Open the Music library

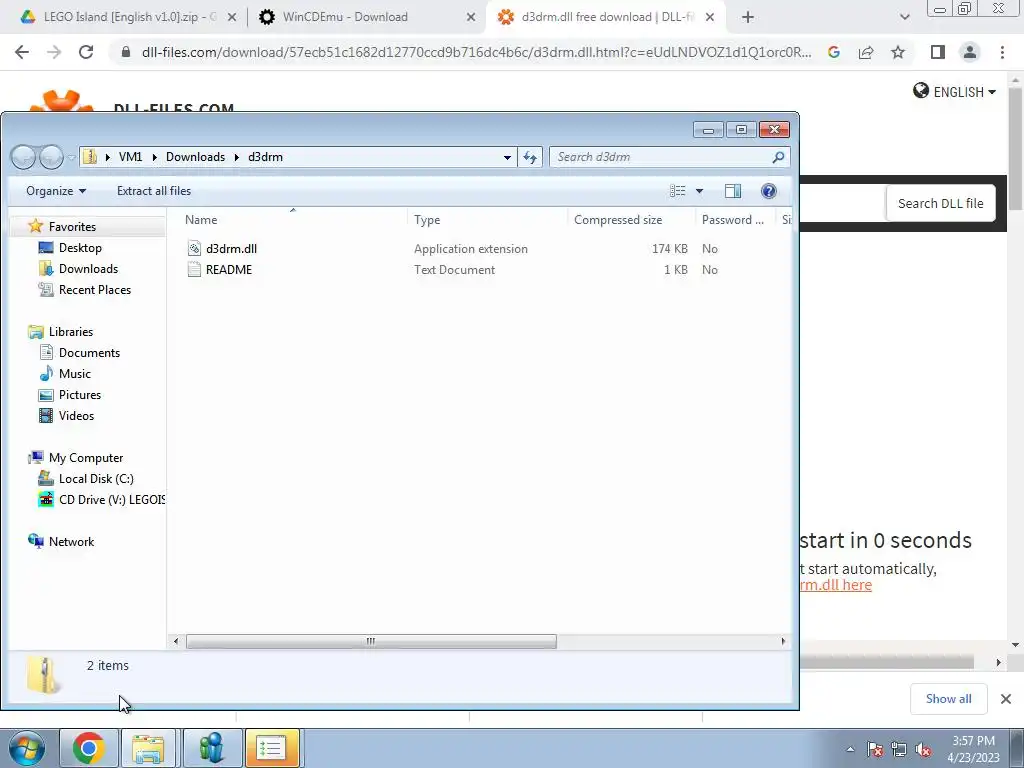[x=74, y=374]
